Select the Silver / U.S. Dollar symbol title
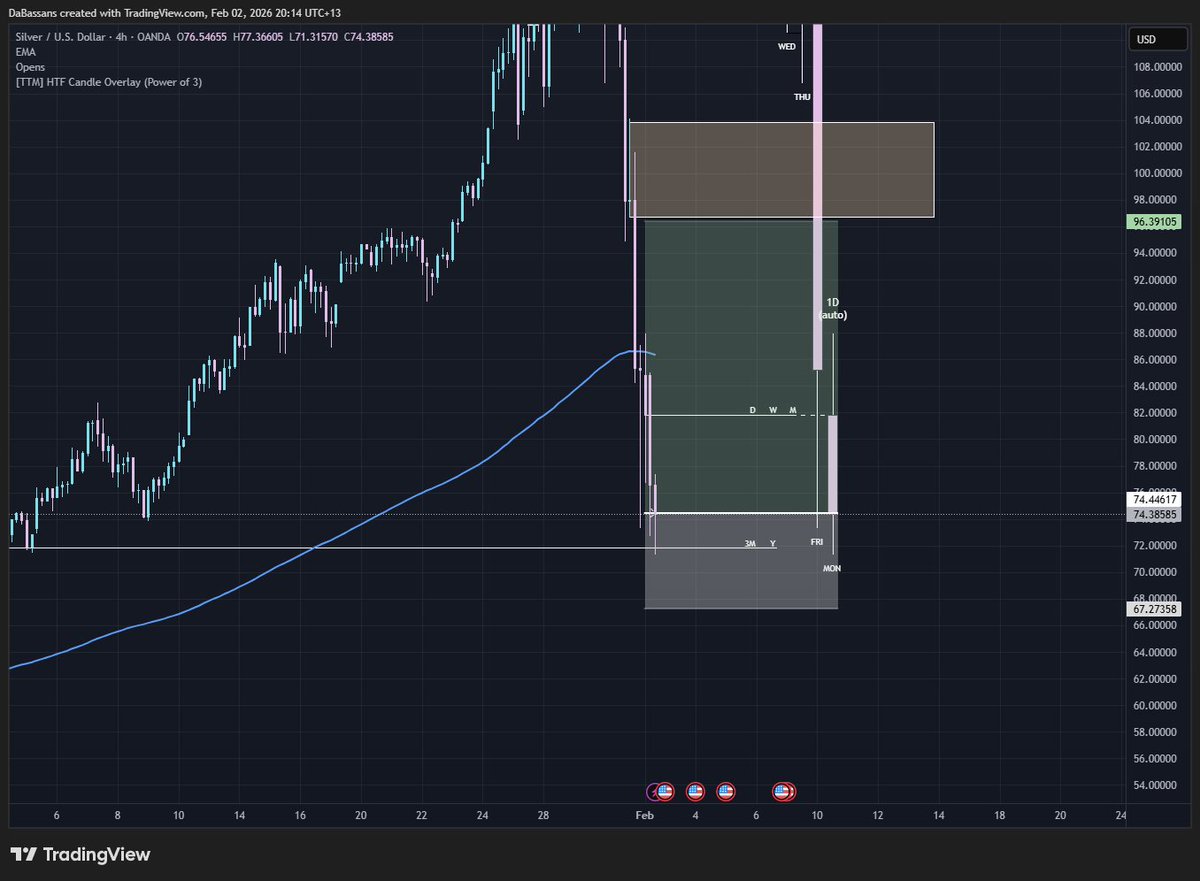 point(60,36)
